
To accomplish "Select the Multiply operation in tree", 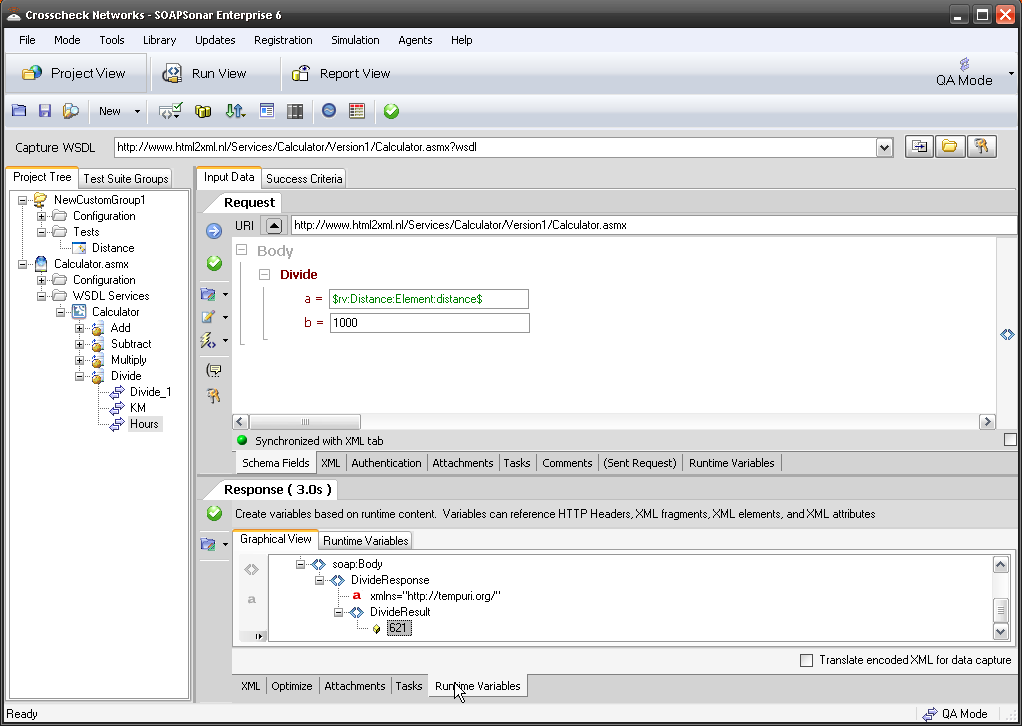I will tap(128, 360).
